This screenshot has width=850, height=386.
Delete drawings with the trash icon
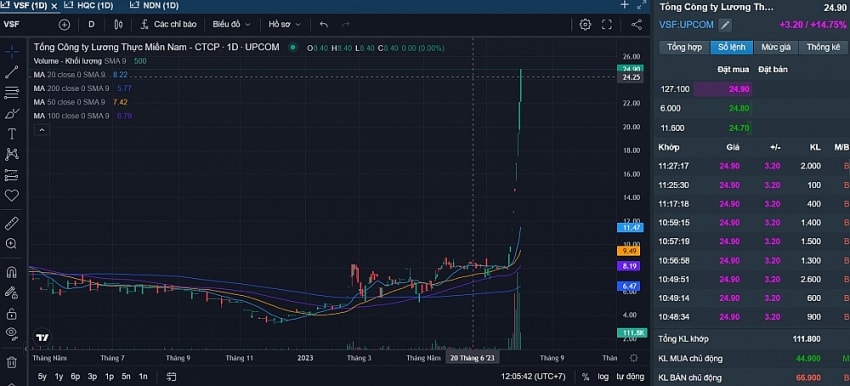11,362
